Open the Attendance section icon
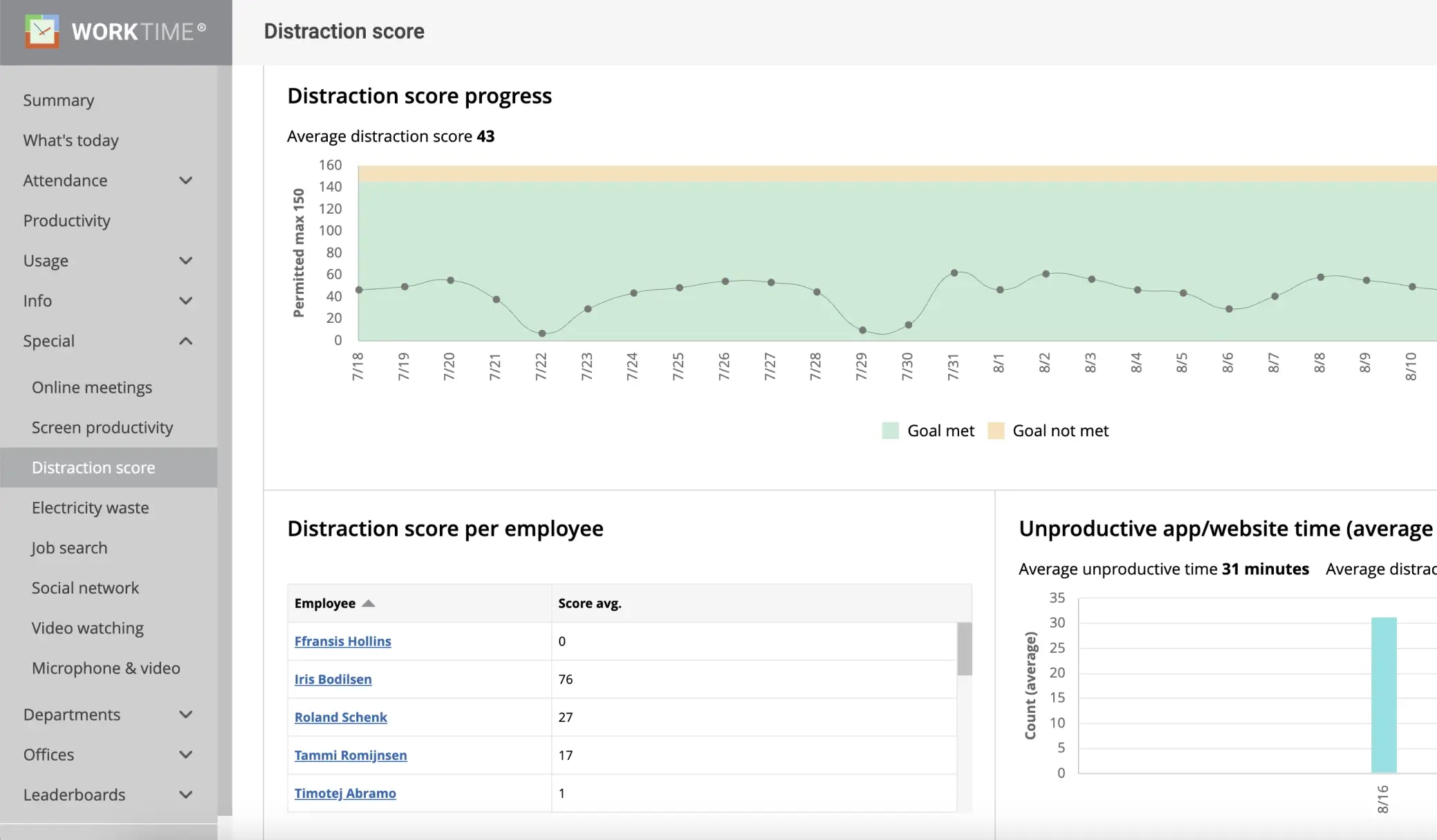This screenshot has height=840, width=1437. [185, 180]
